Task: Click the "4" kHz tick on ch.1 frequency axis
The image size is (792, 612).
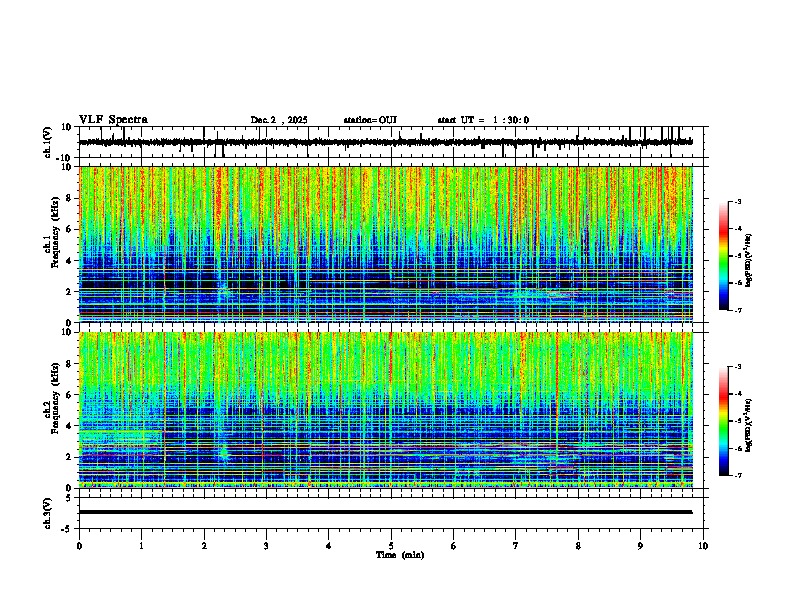Action: pyautogui.click(x=71, y=261)
